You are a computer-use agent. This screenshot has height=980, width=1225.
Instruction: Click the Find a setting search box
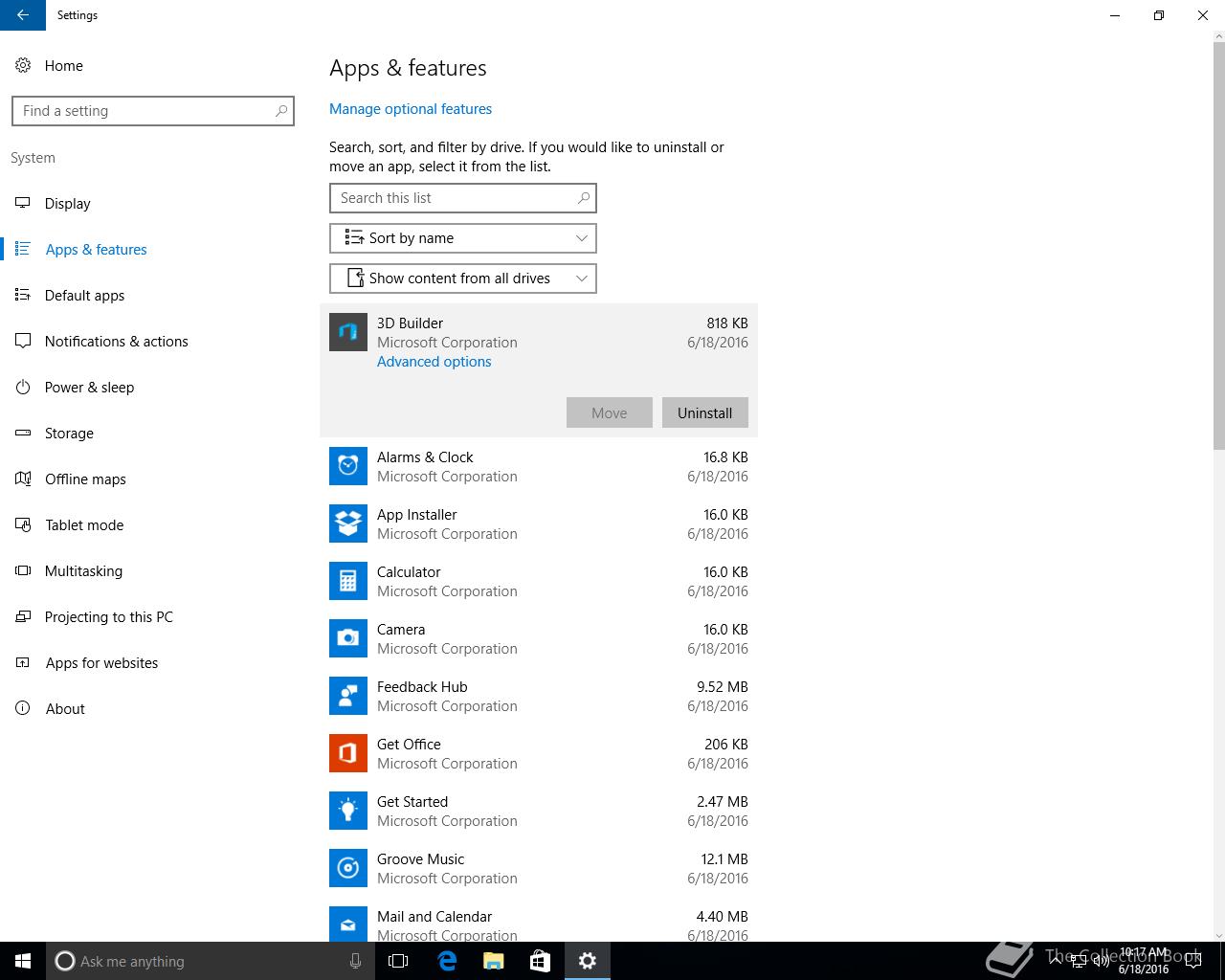153,111
